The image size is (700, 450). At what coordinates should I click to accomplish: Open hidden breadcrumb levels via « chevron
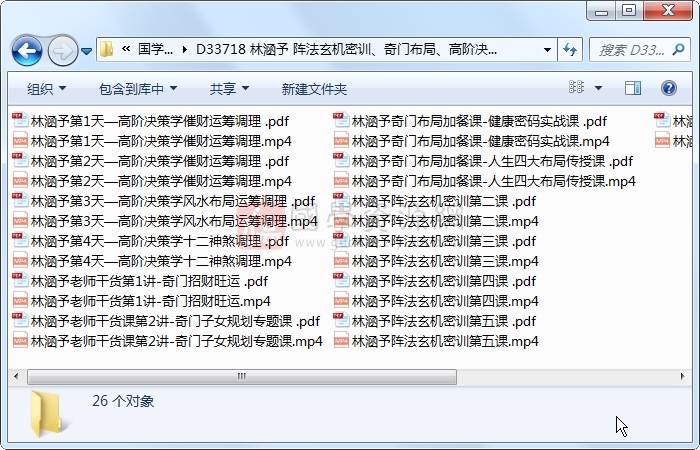pyautogui.click(x=126, y=49)
